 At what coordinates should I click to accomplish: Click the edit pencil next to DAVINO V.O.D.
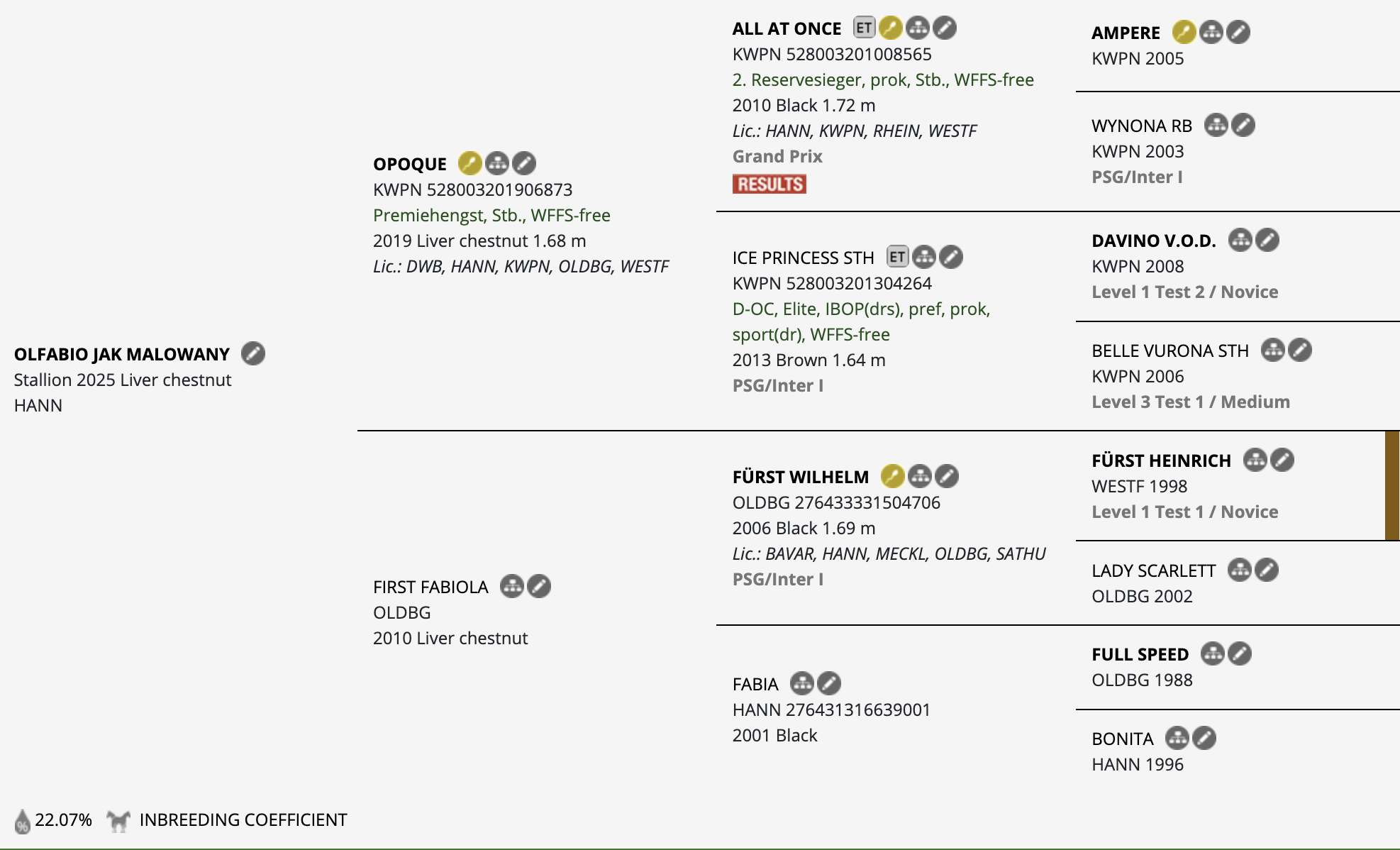pos(1267,240)
